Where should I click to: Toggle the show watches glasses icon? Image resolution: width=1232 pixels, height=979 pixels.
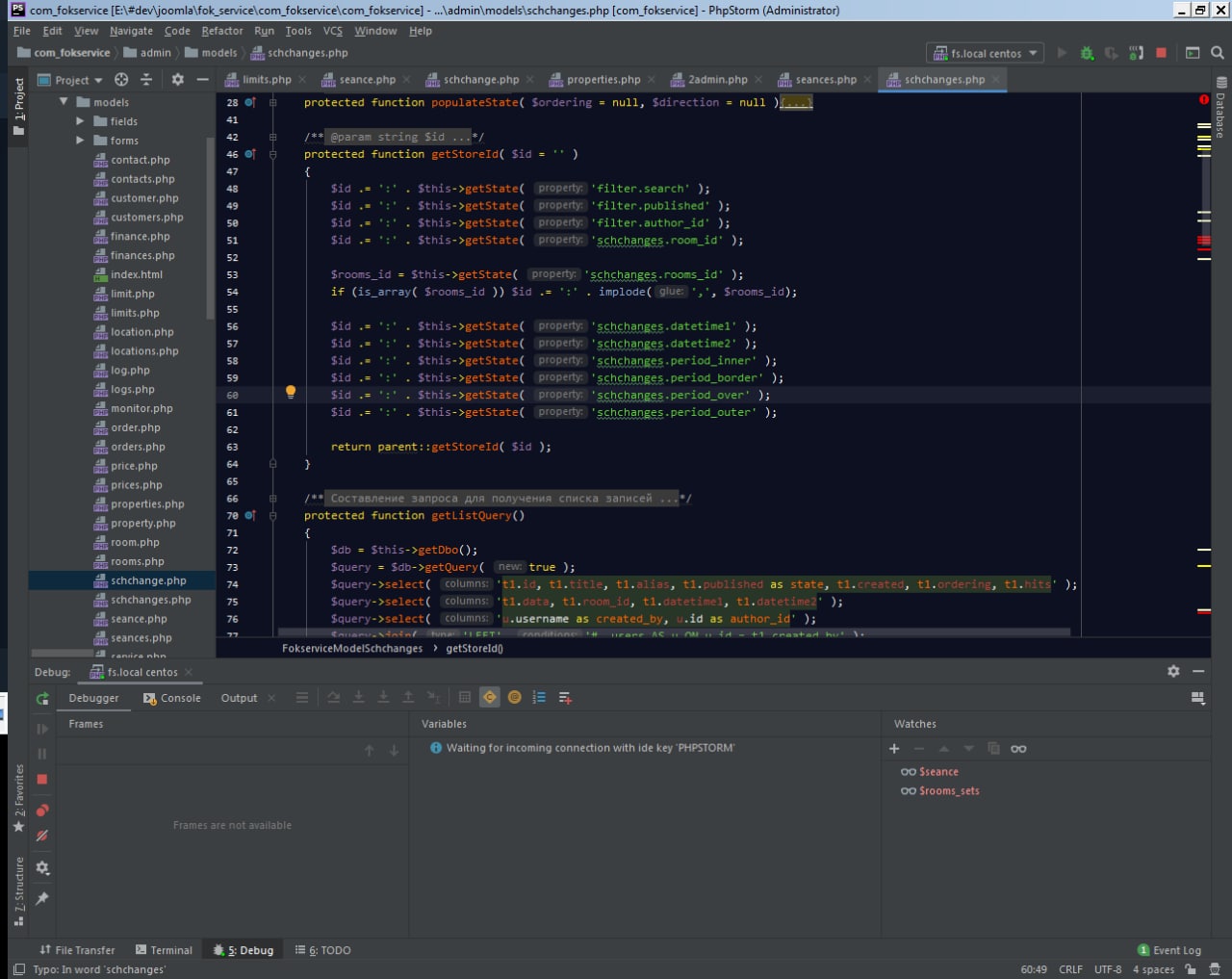coord(1018,749)
